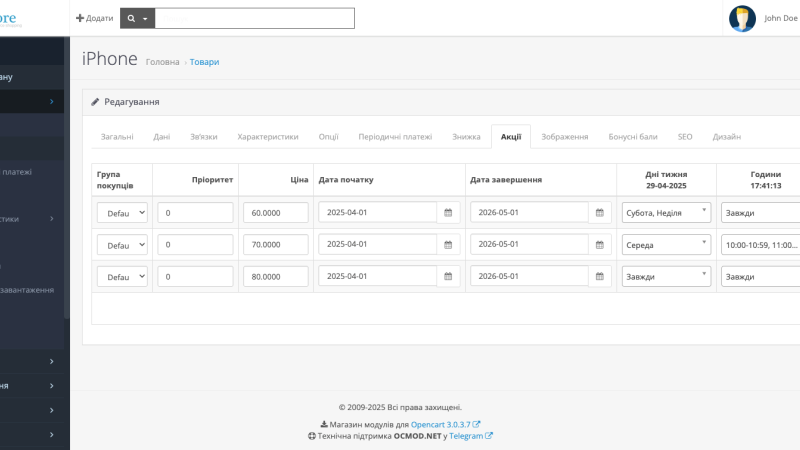The image size is (800, 450).
Task: Open the Товари breadcrumb link
Action: pos(204,62)
